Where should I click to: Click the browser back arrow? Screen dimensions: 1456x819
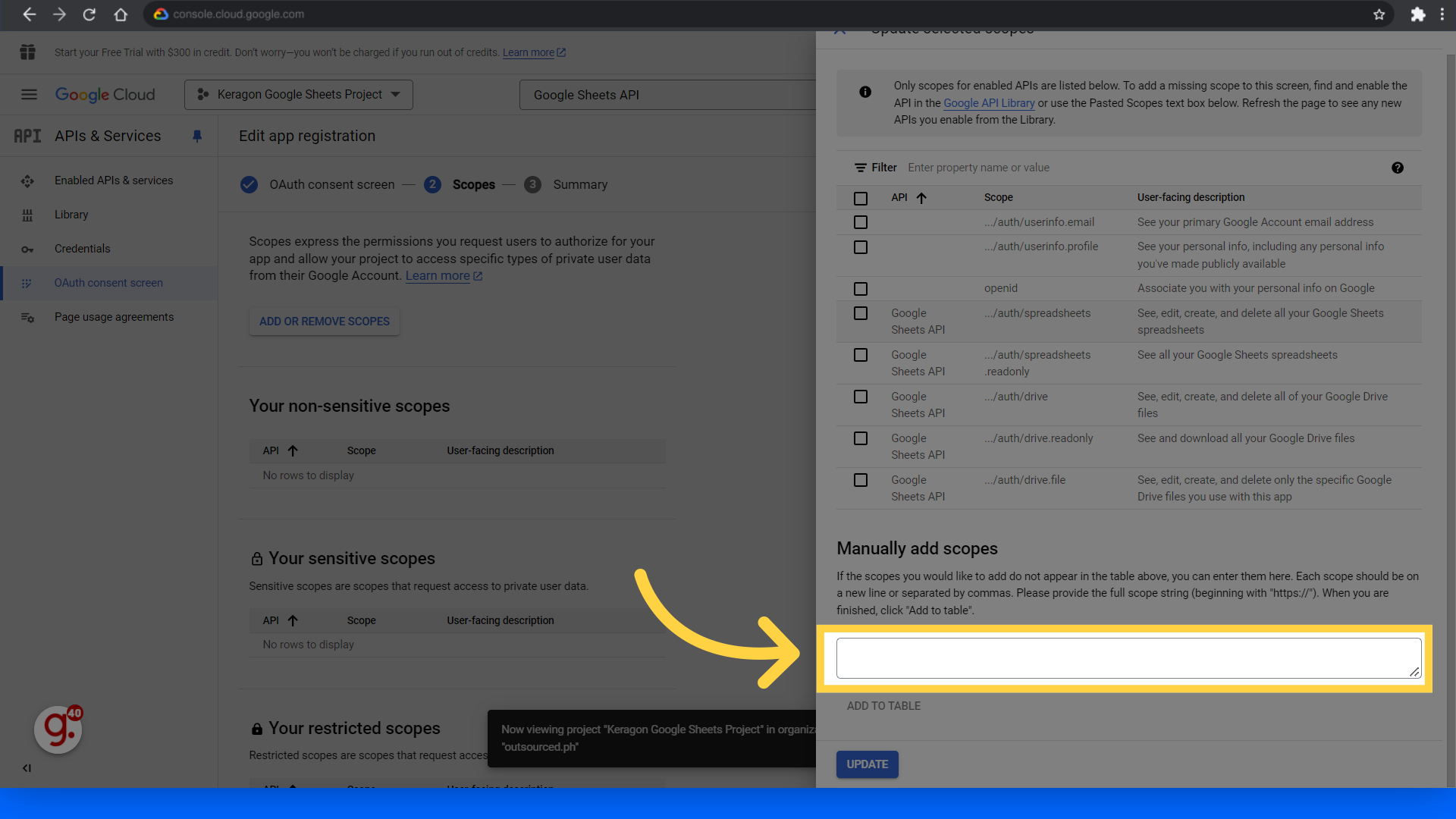(x=29, y=14)
